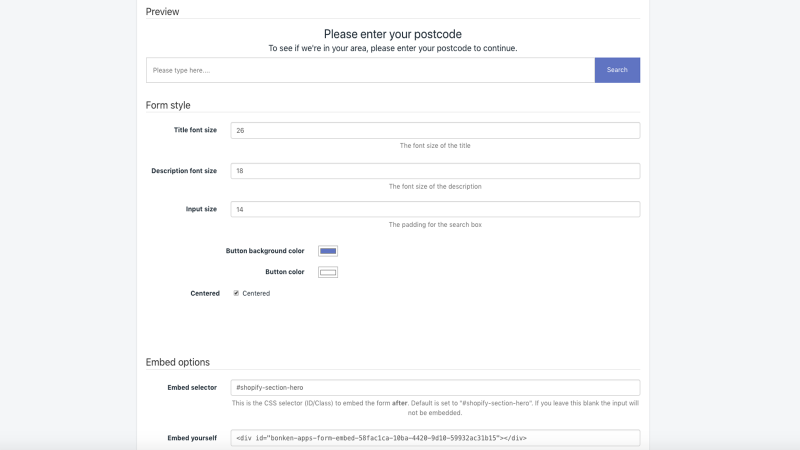
Task: Select the Embed yourself div code field
Action: coord(435,438)
